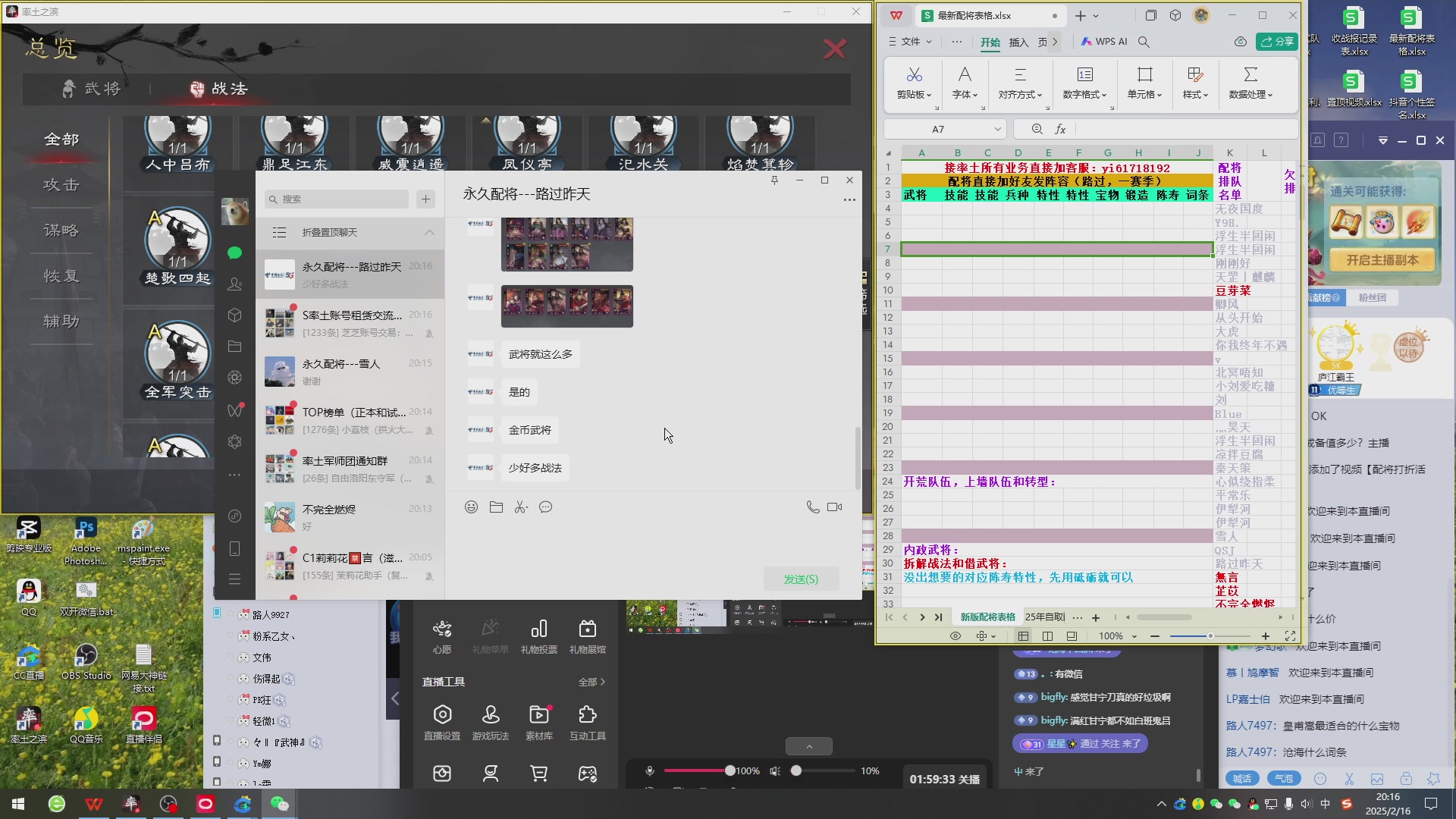
Task: Switch WPS to normal view
Action: (x=1023, y=635)
